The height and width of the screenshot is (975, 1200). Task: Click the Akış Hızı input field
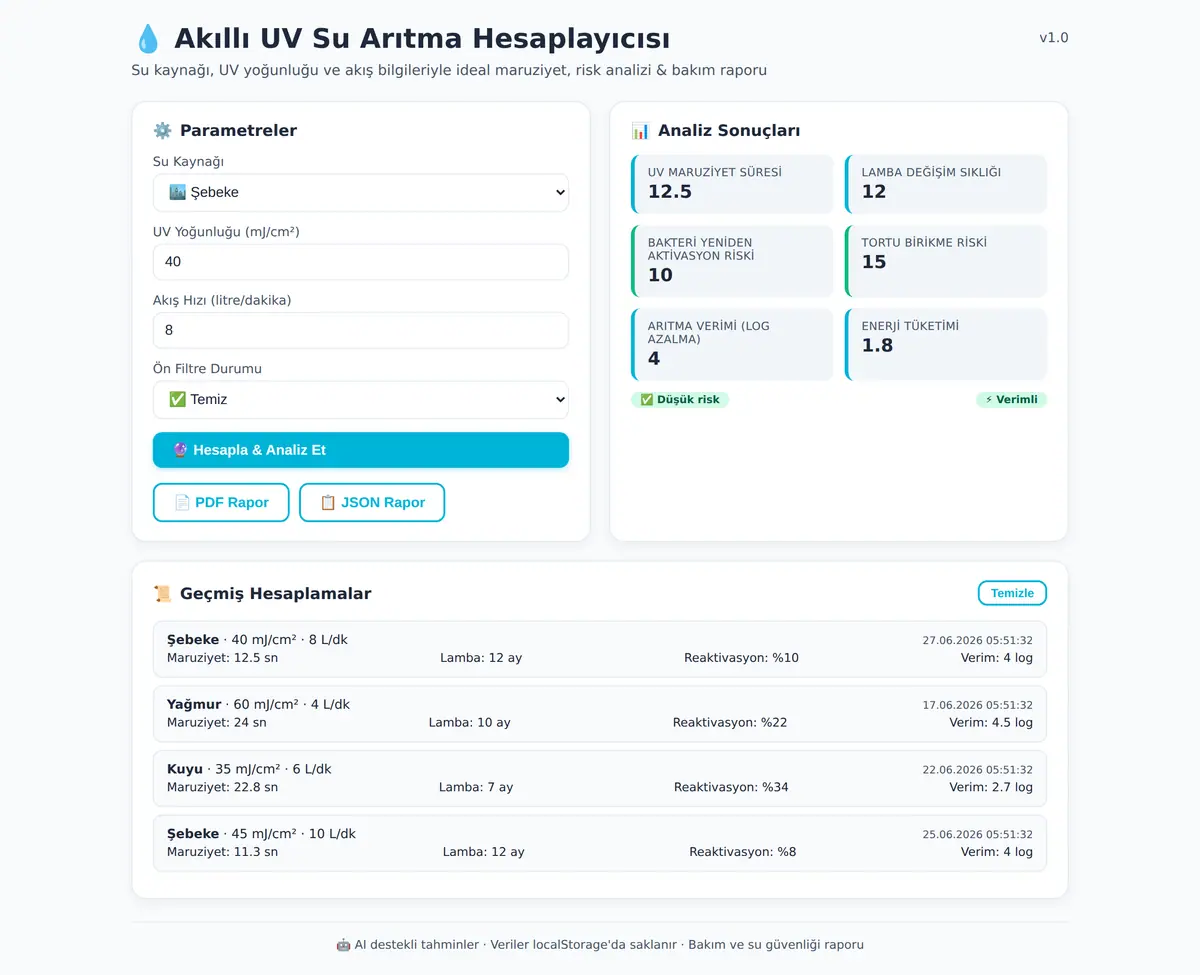[x=361, y=330]
